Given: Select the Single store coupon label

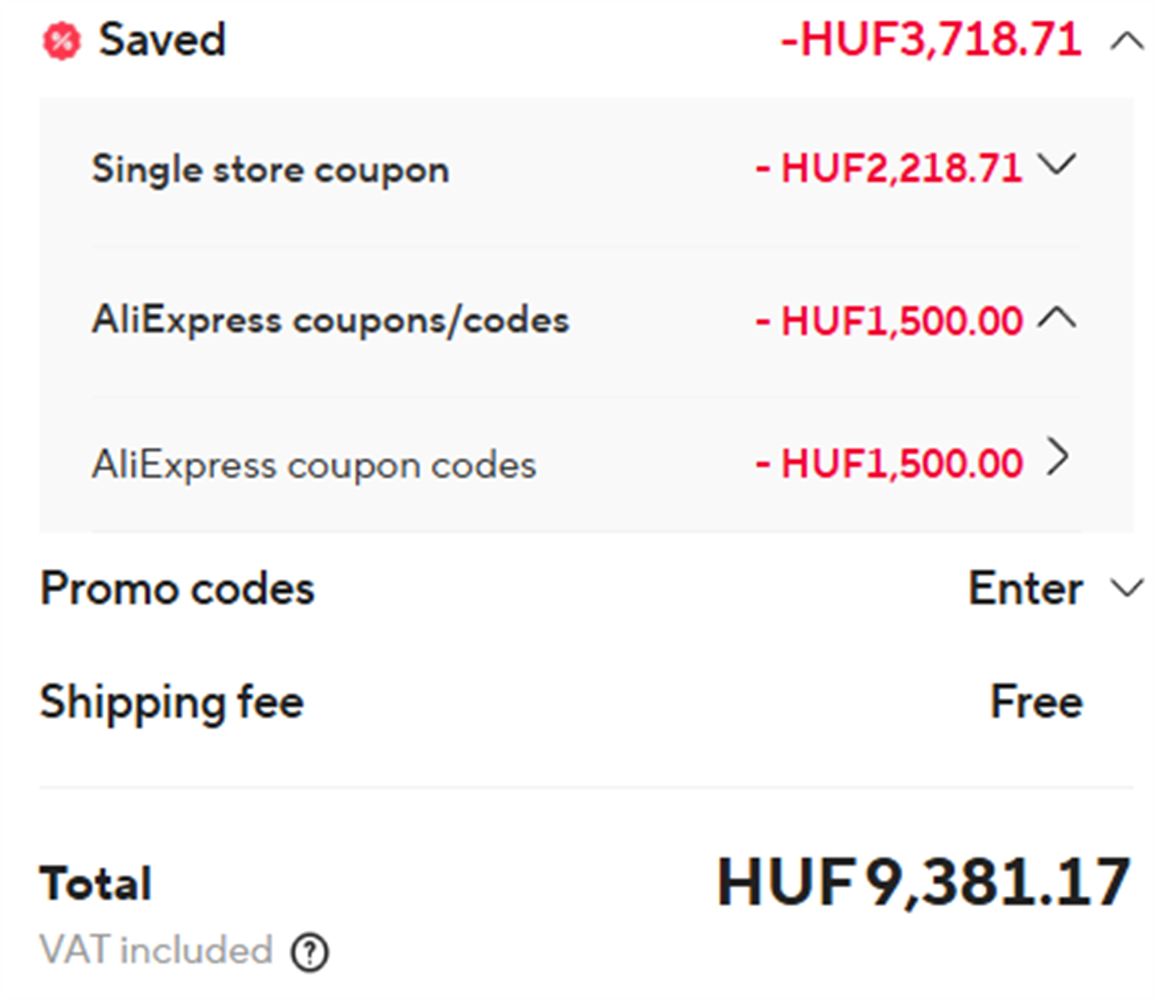Looking at the screenshot, I should coord(270,169).
